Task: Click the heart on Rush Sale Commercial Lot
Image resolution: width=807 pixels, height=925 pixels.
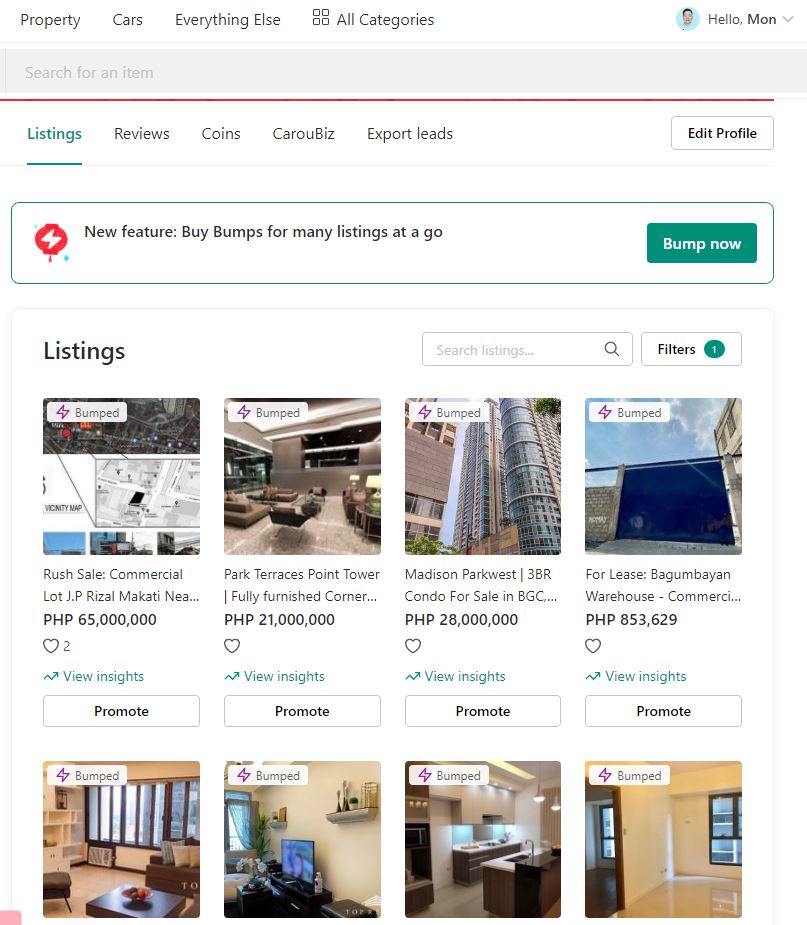Action: (x=51, y=646)
